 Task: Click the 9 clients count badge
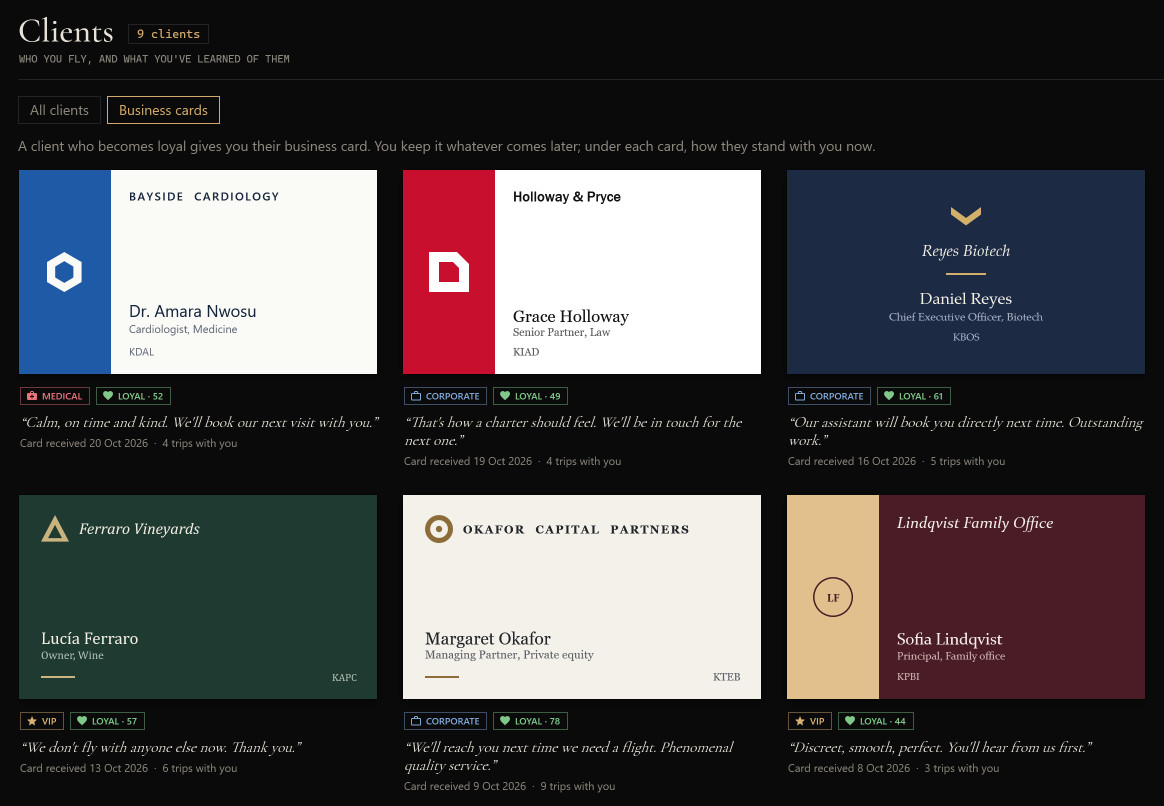click(x=169, y=34)
